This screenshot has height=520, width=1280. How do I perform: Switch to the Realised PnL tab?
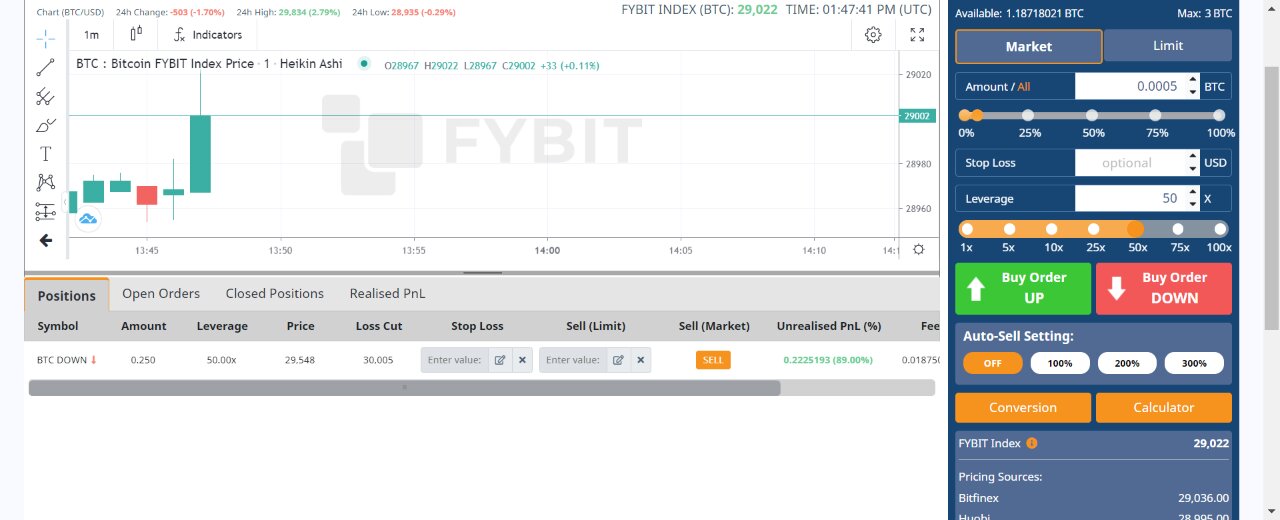tap(387, 294)
